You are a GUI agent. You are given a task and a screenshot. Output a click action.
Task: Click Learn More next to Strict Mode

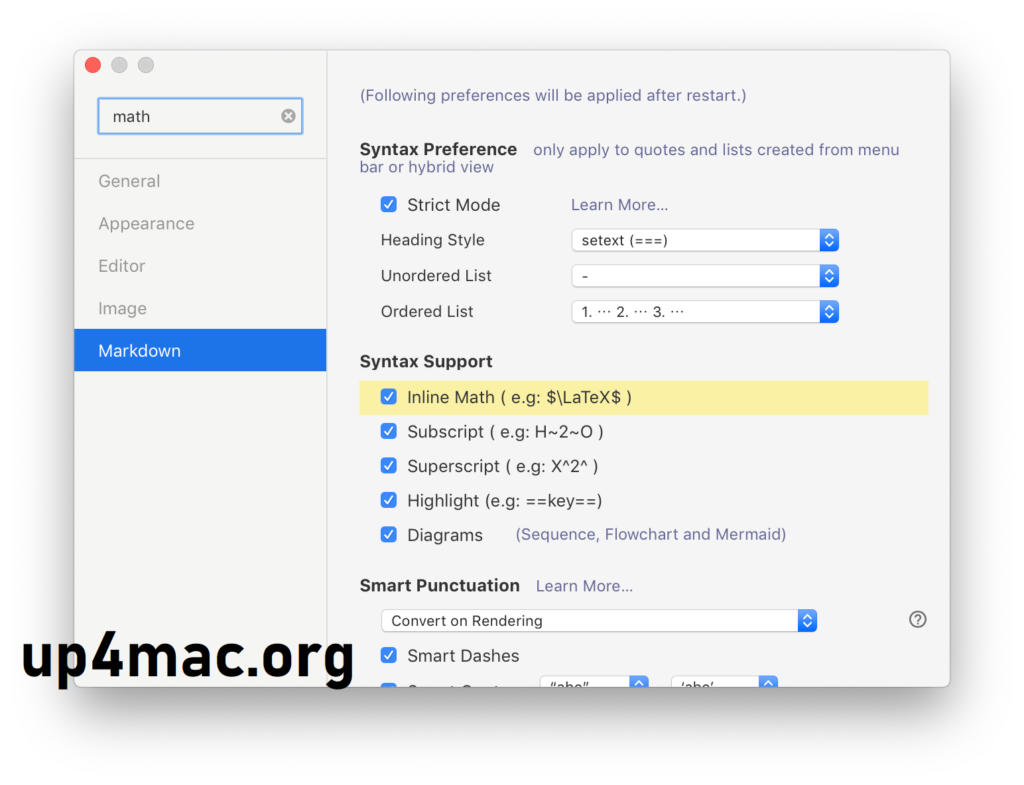point(619,204)
